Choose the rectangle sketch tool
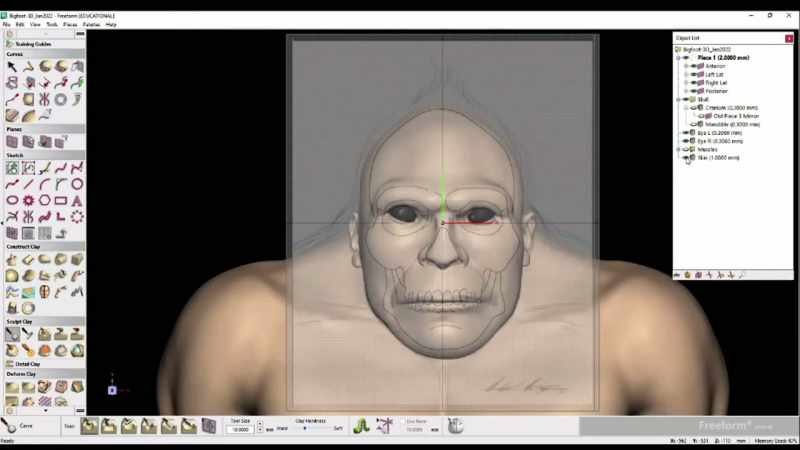This screenshot has width=800, height=450. [61, 201]
